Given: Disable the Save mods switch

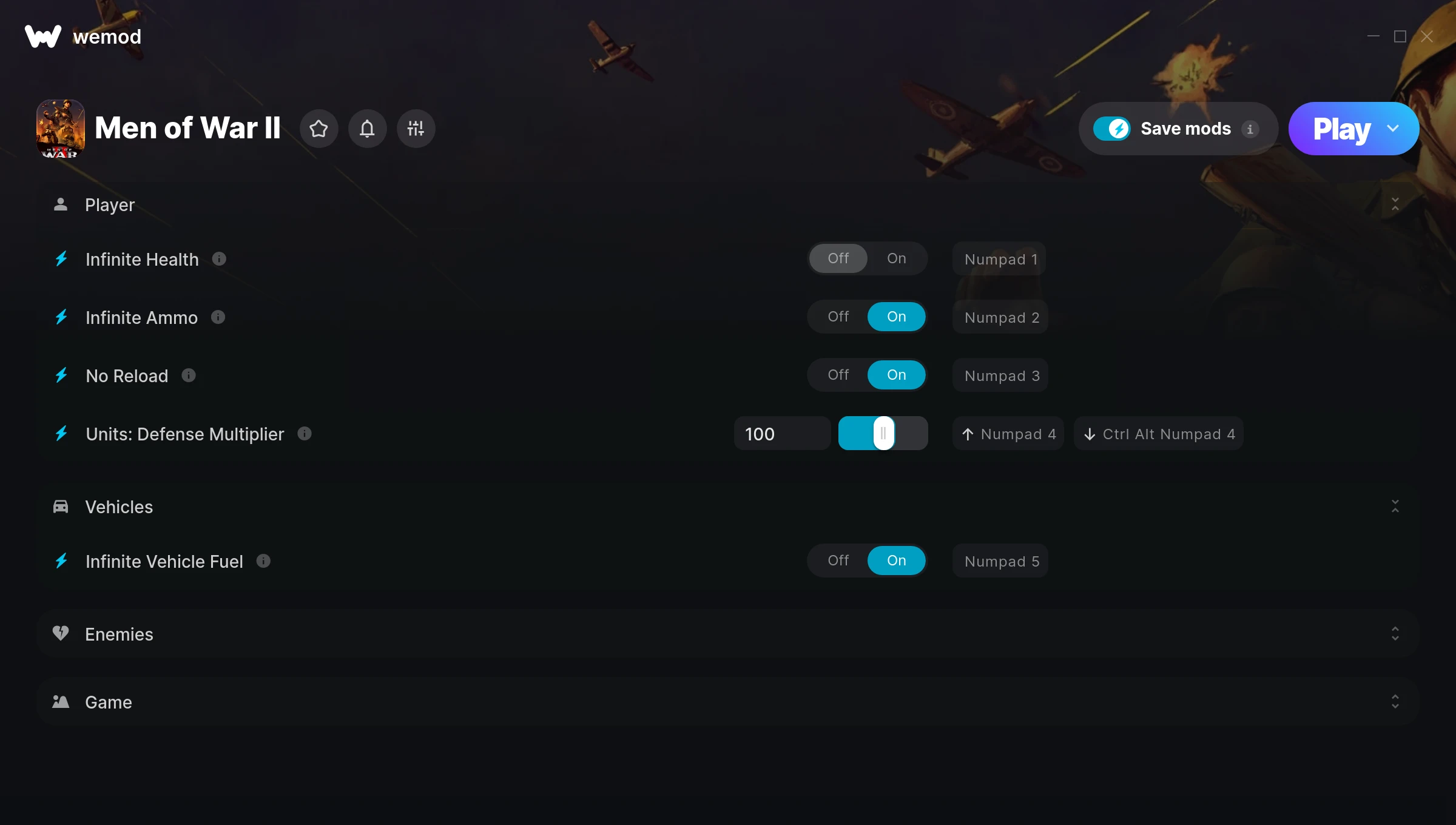Looking at the screenshot, I should tap(1111, 129).
